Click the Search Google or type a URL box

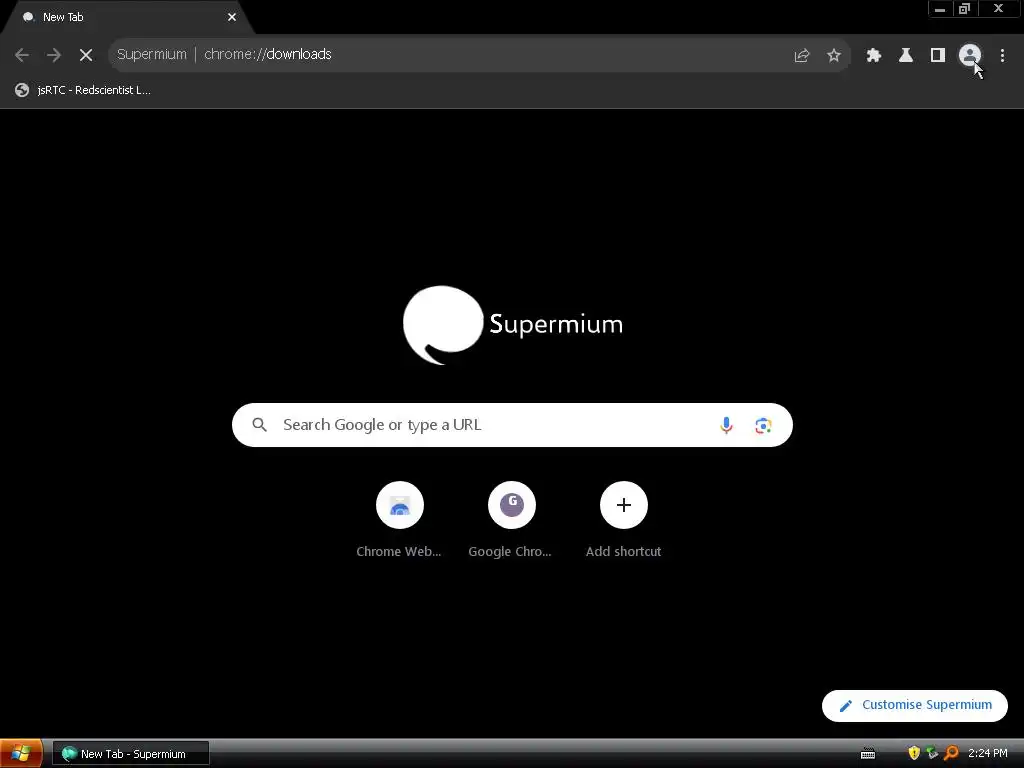tap(512, 425)
